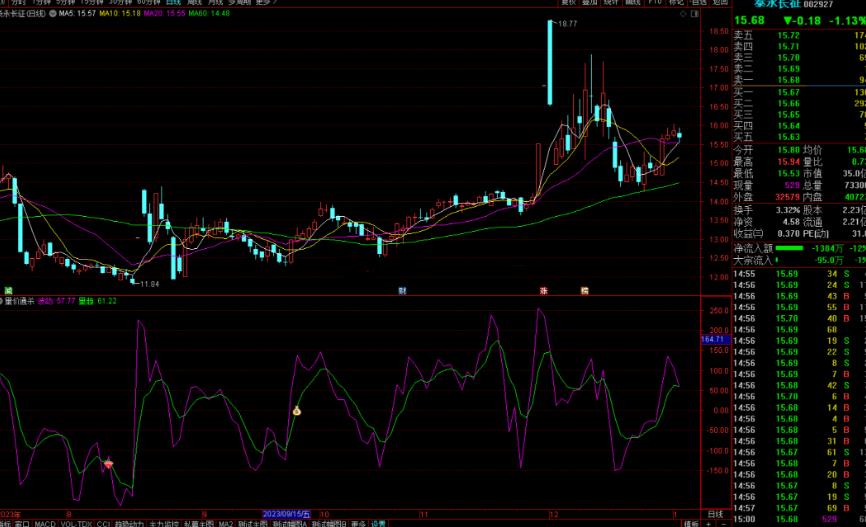Click the highlighted date marker 2023/09/15/五

(x=287, y=514)
